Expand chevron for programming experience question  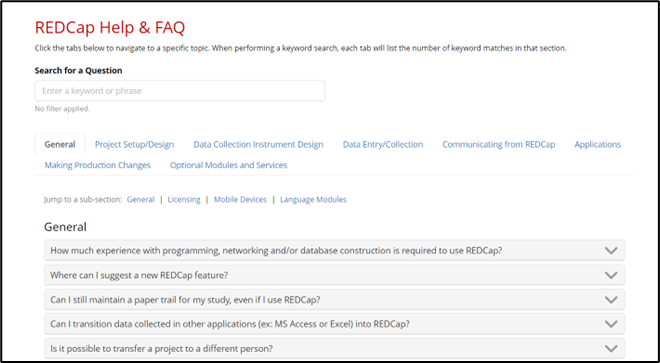[x=611, y=251]
